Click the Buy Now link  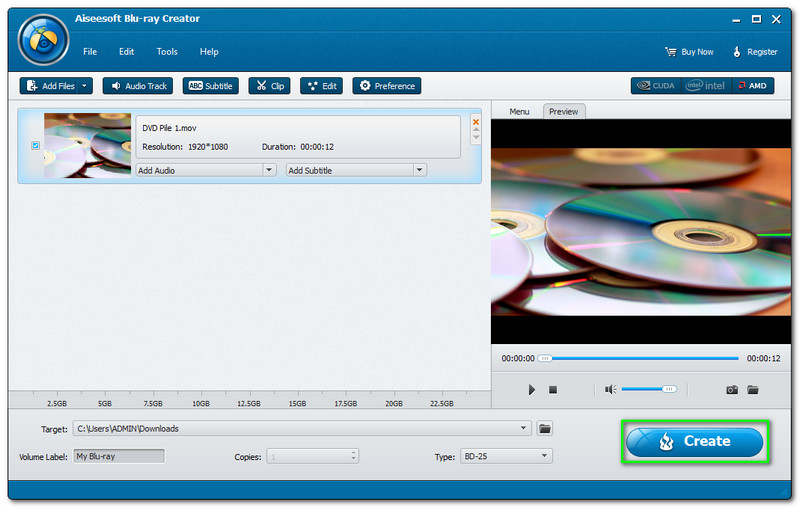(690, 52)
